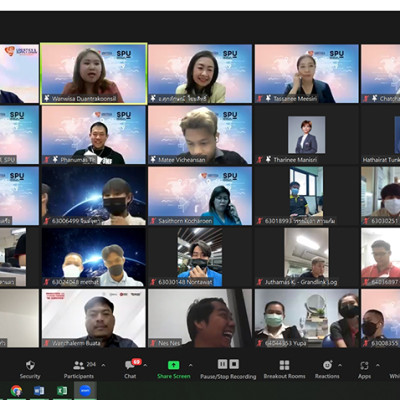The height and width of the screenshot is (400, 400).
Task: Open Google Chrome from the taskbar
Action: [16, 391]
